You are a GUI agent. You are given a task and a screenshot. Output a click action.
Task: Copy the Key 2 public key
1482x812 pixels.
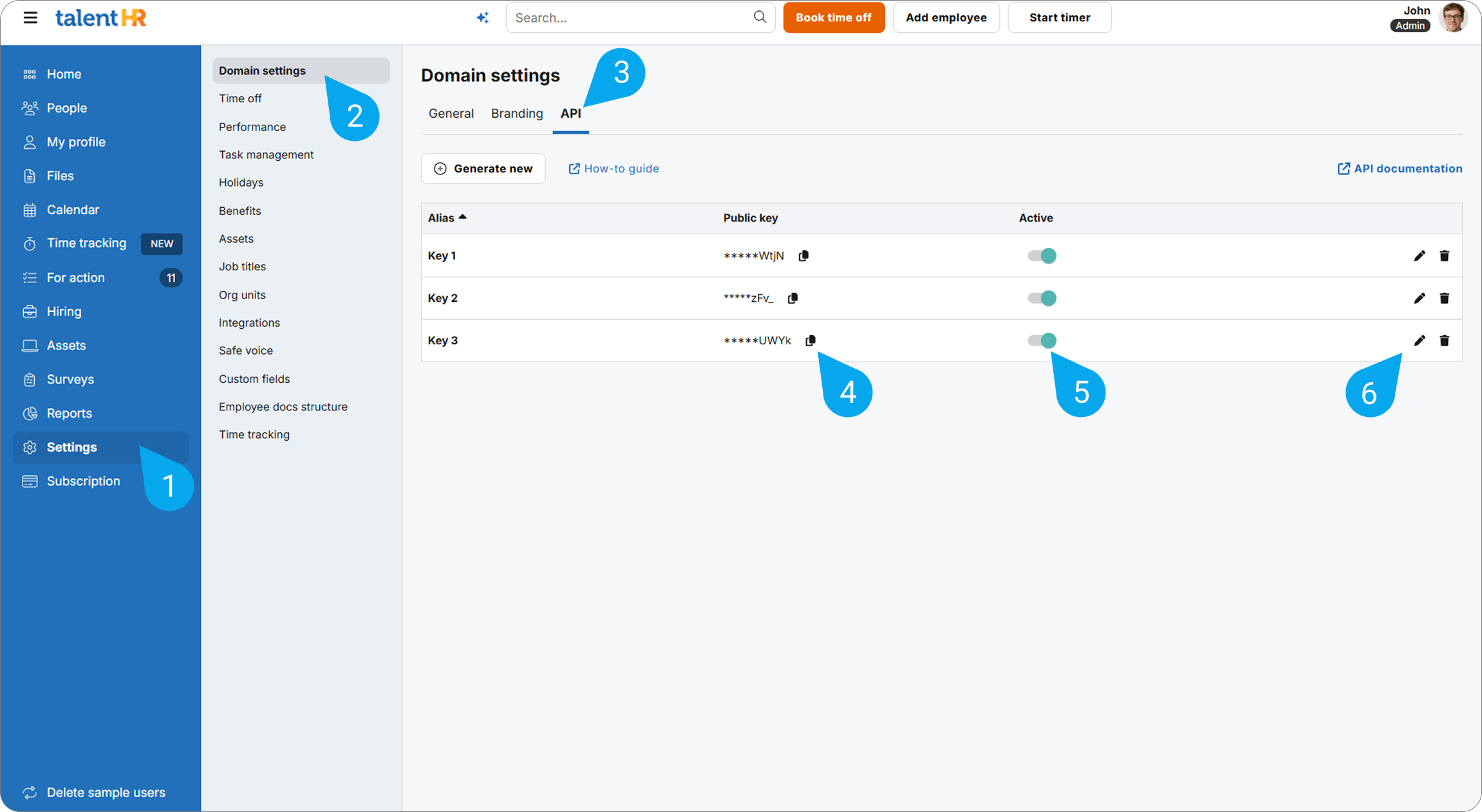tap(793, 299)
